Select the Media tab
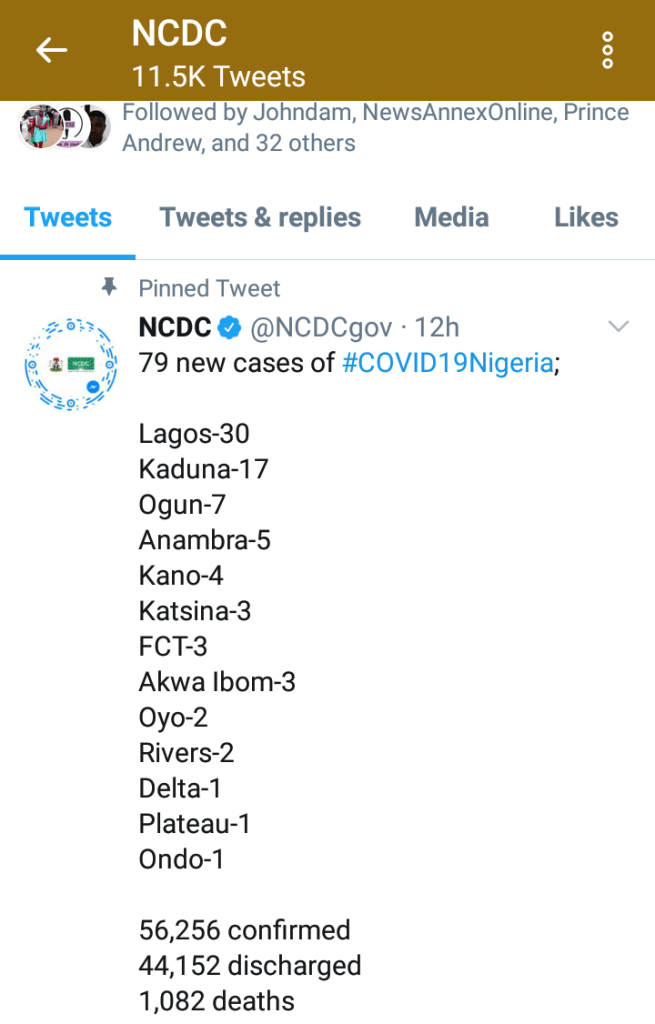The image size is (655, 1024). tap(452, 218)
